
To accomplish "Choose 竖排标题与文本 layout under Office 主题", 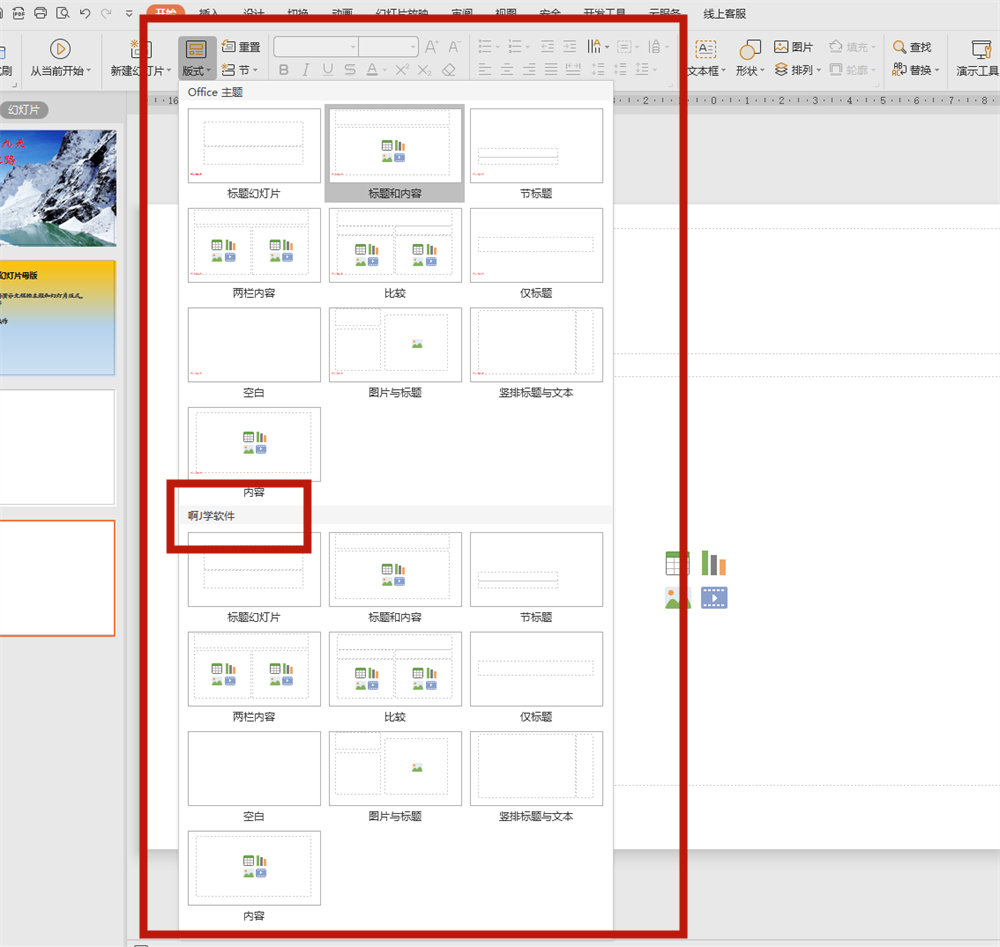I will click(536, 353).
